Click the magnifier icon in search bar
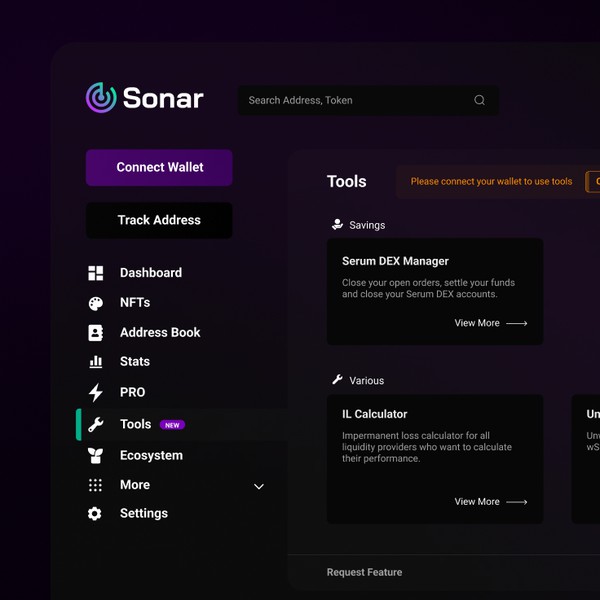 tap(479, 100)
